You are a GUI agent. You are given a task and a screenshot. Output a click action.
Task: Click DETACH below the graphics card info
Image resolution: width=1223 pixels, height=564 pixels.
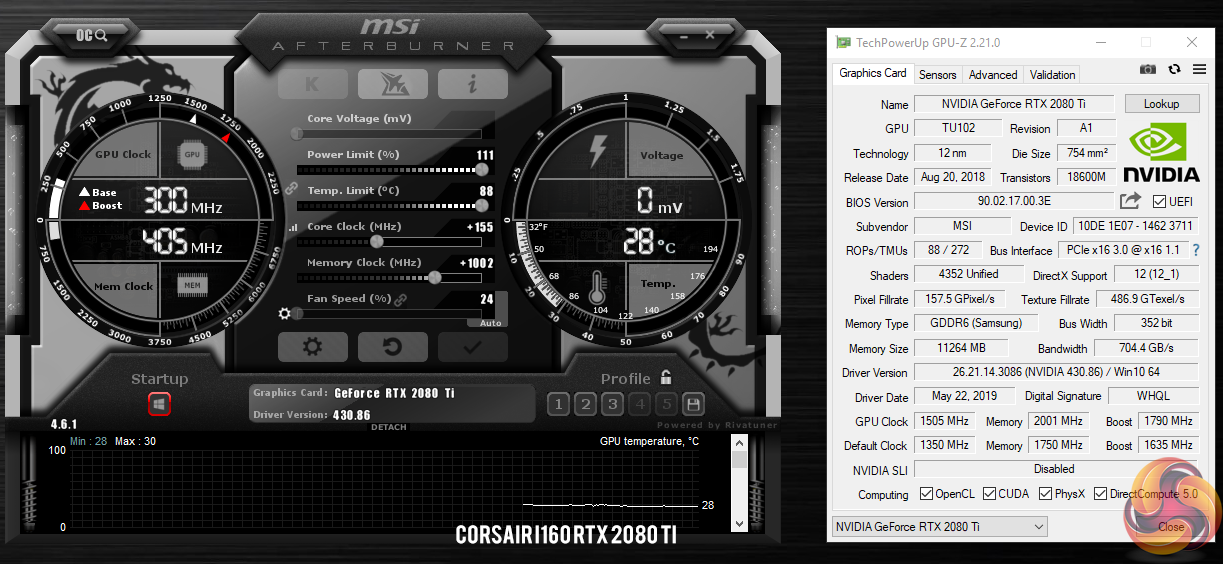pos(389,427)
